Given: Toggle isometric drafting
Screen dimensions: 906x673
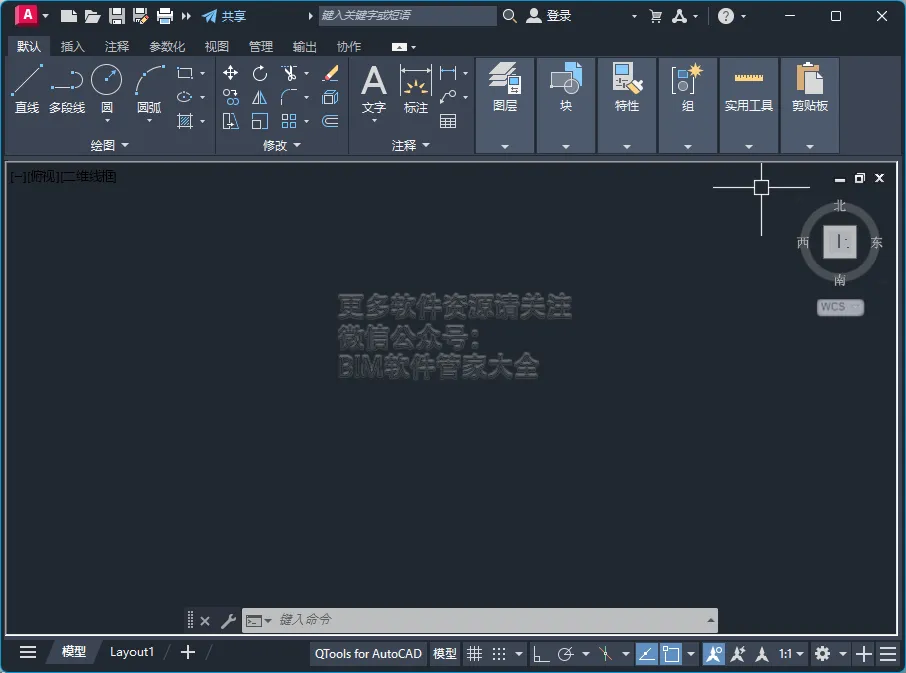Looking at the screenshot, I should 606,654.
